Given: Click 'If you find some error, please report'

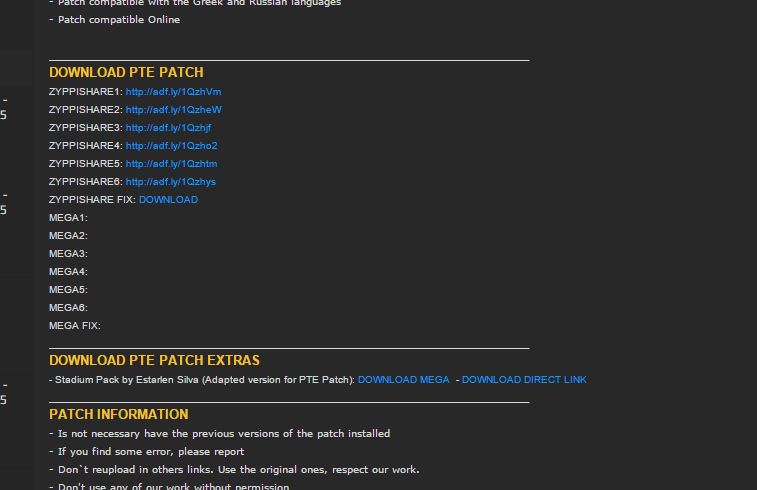Looking at the screenshot, I should click(147, 452).
